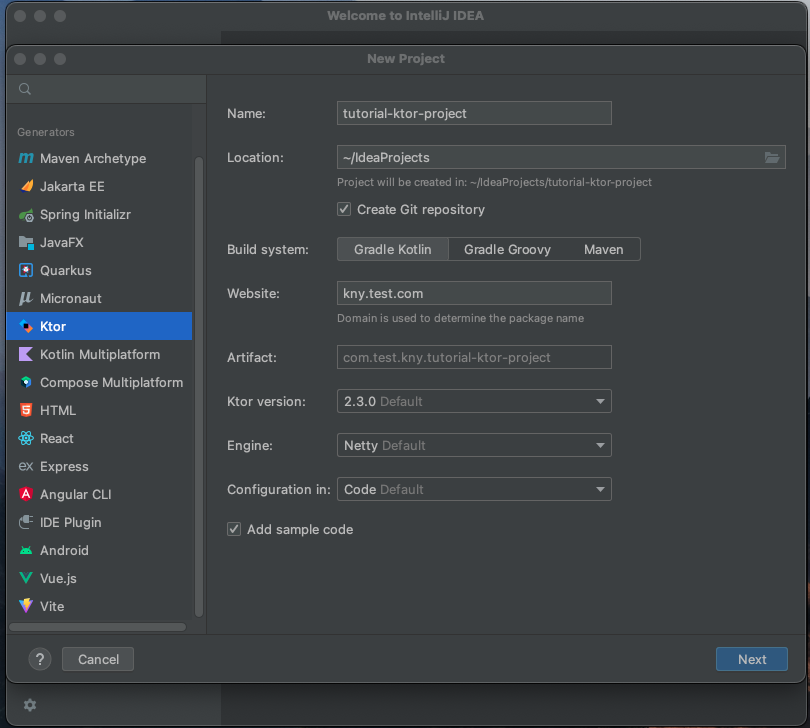Viewport: 810px width, 728px height.
Task: Select the Maven Archetype generator icon
Action: pyautogui.click(x=26, y=158)
